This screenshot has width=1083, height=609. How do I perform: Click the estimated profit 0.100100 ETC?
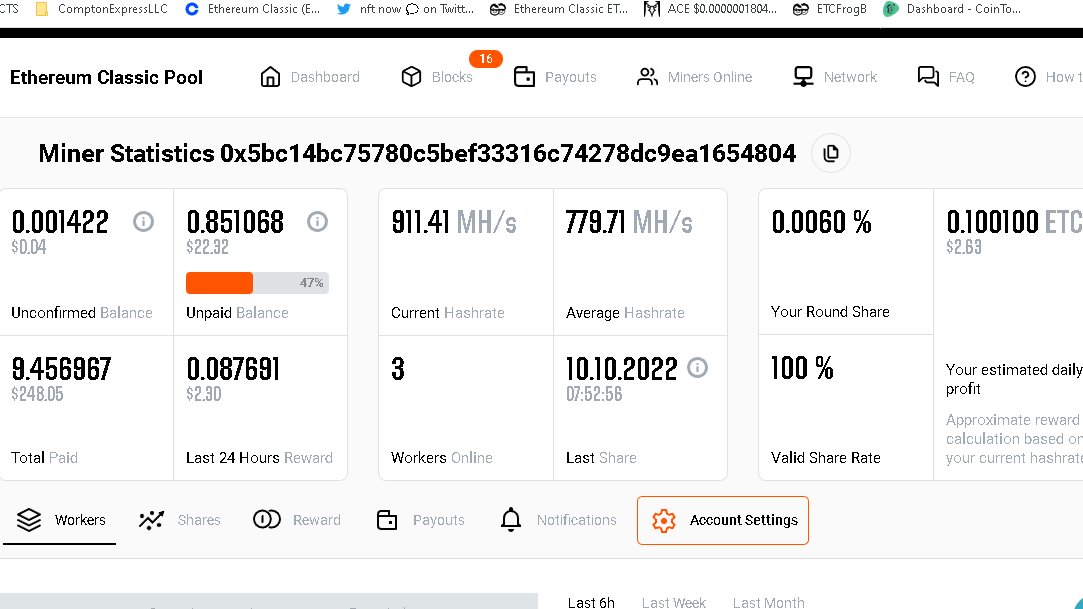click(1015, 222)
